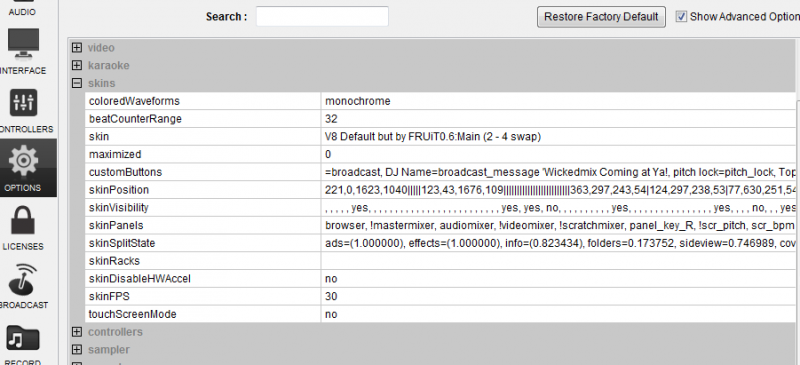Click Restore Factory Default button
This screenshot has width=800, height=365.
pyautogui.click(x=601, y=17)
